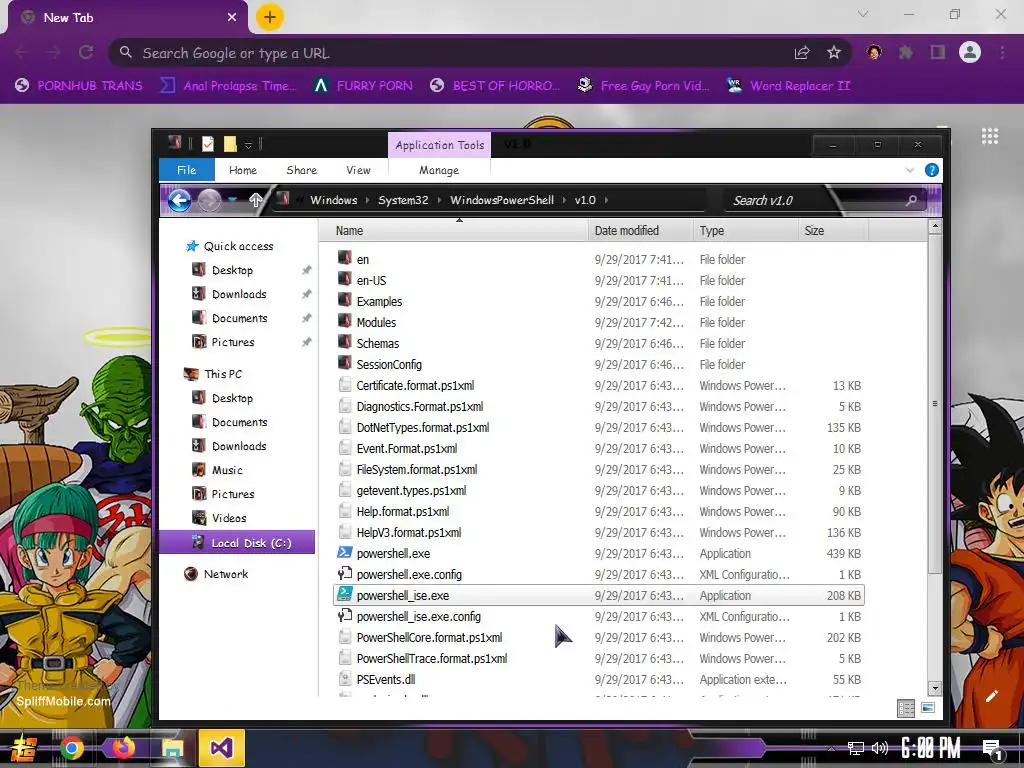Open Visual Studio from the taskbar
Viewport: 1024px width, 768px height.
tap(221, 747)
